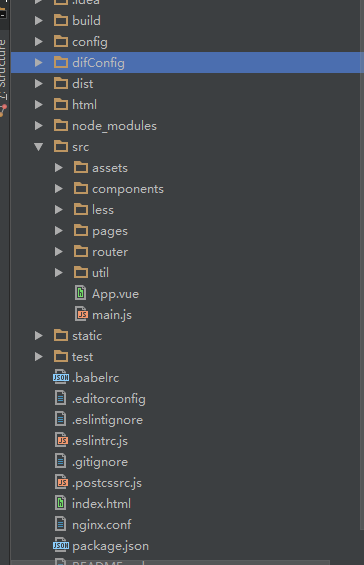
Task: Select the node_modules folder name
Action: [x=114, y=126]
